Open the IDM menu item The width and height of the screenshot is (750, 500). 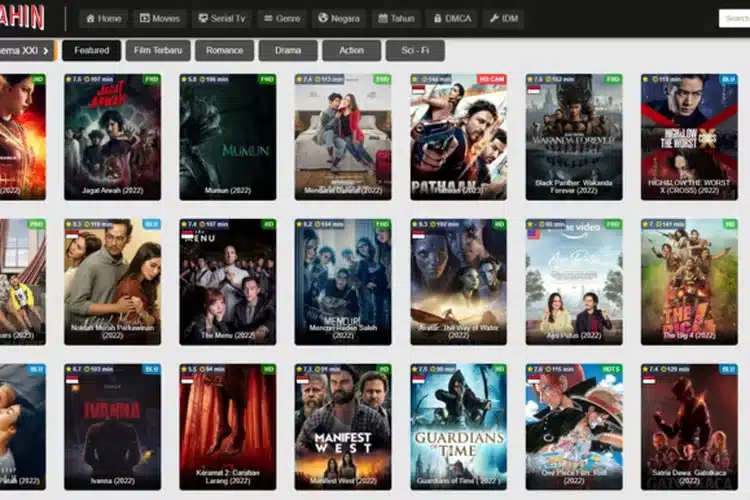tap(504, 19)
